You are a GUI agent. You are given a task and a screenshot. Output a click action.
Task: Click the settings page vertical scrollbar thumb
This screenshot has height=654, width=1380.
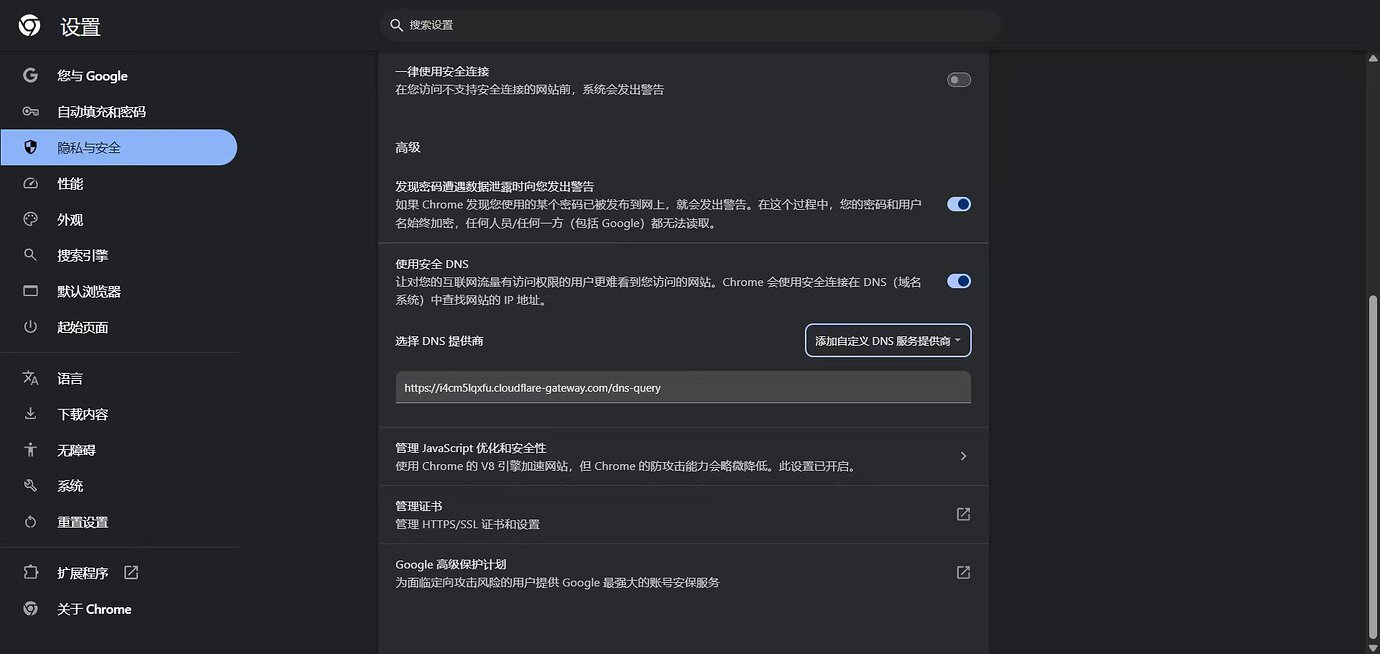(1372, 468)
